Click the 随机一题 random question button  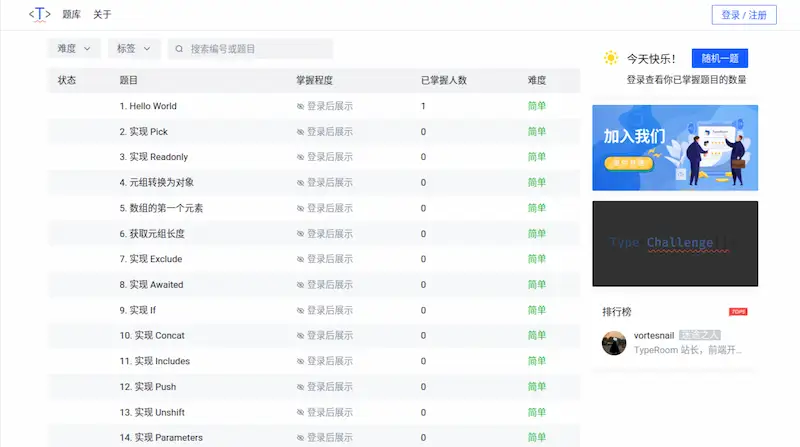(x=720, y=59)
